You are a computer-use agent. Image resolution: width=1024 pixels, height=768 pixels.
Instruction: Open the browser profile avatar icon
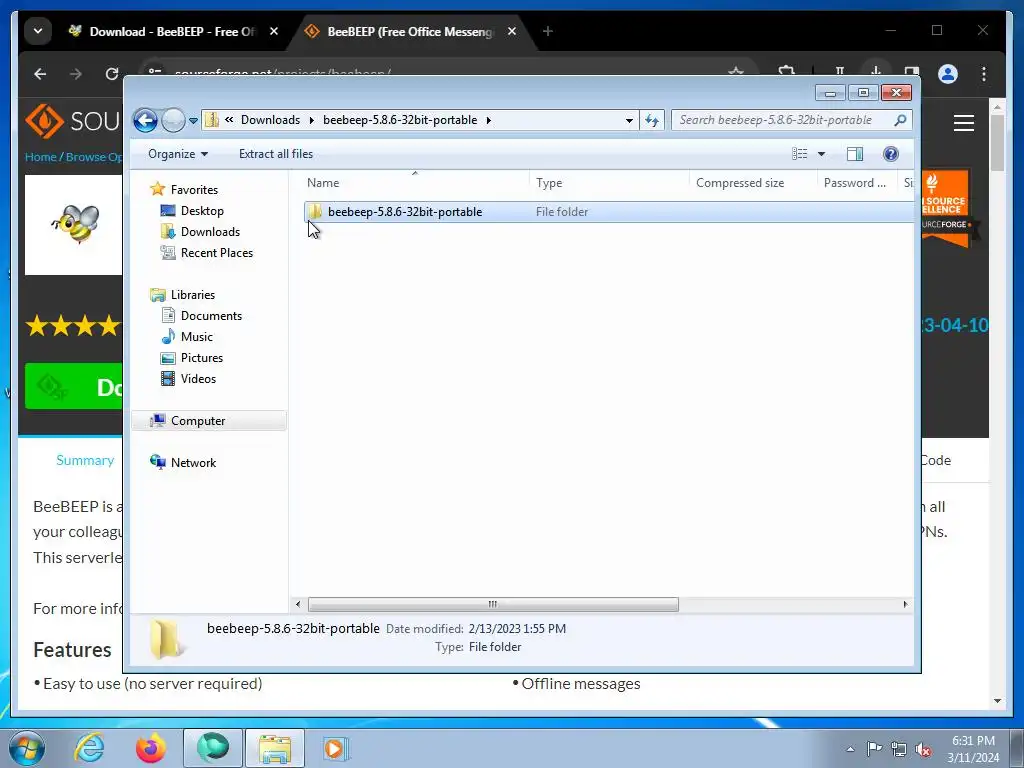click(948, 74)
